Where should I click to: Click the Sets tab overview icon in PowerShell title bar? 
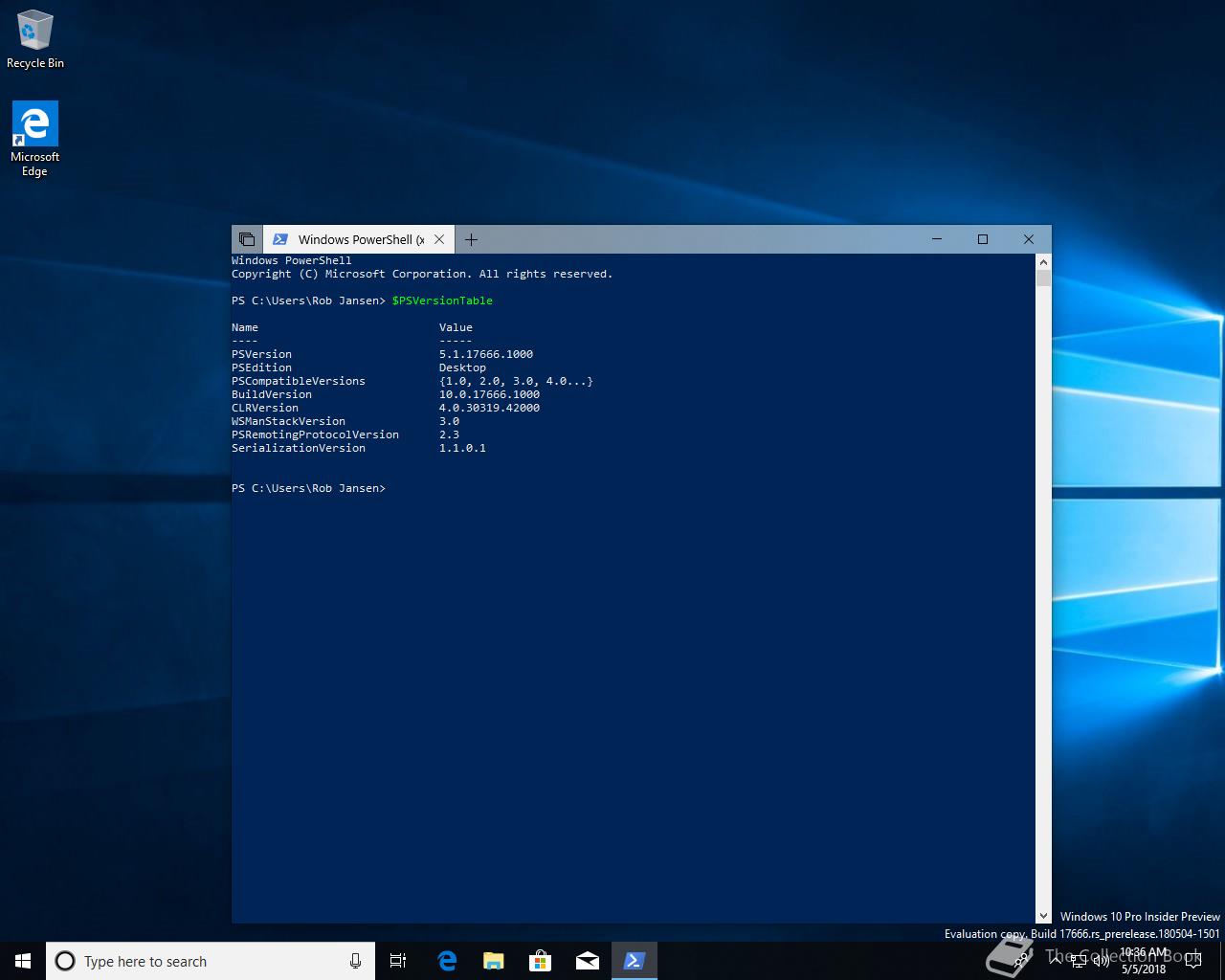[247, 239]
